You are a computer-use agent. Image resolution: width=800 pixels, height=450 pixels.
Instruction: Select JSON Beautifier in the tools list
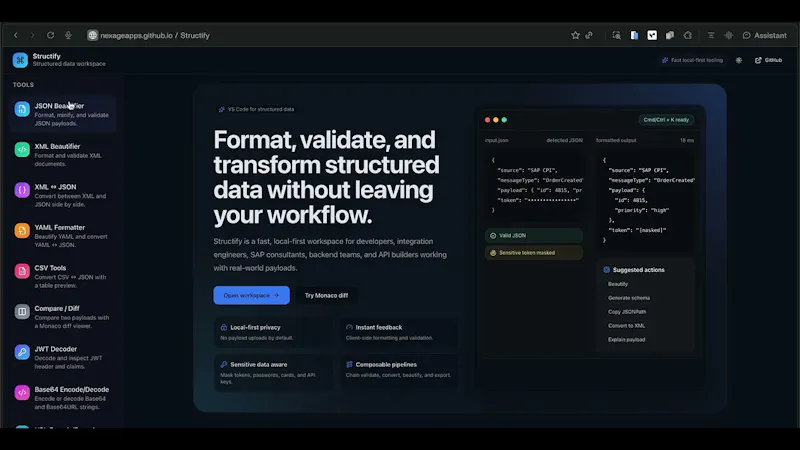point(63,114)
